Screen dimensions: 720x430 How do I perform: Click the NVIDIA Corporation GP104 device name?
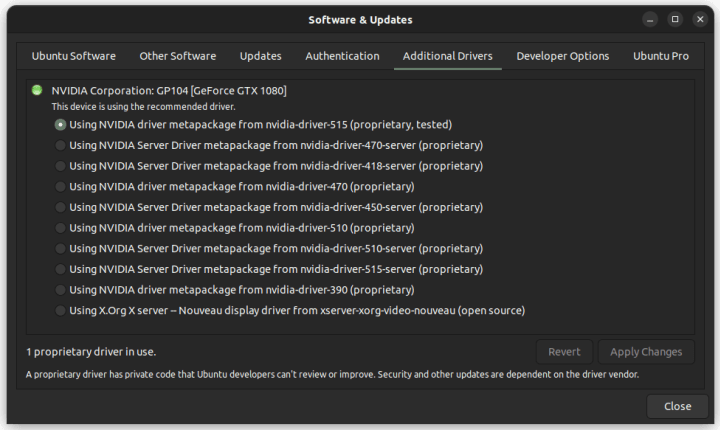click(x=169, y=91)
